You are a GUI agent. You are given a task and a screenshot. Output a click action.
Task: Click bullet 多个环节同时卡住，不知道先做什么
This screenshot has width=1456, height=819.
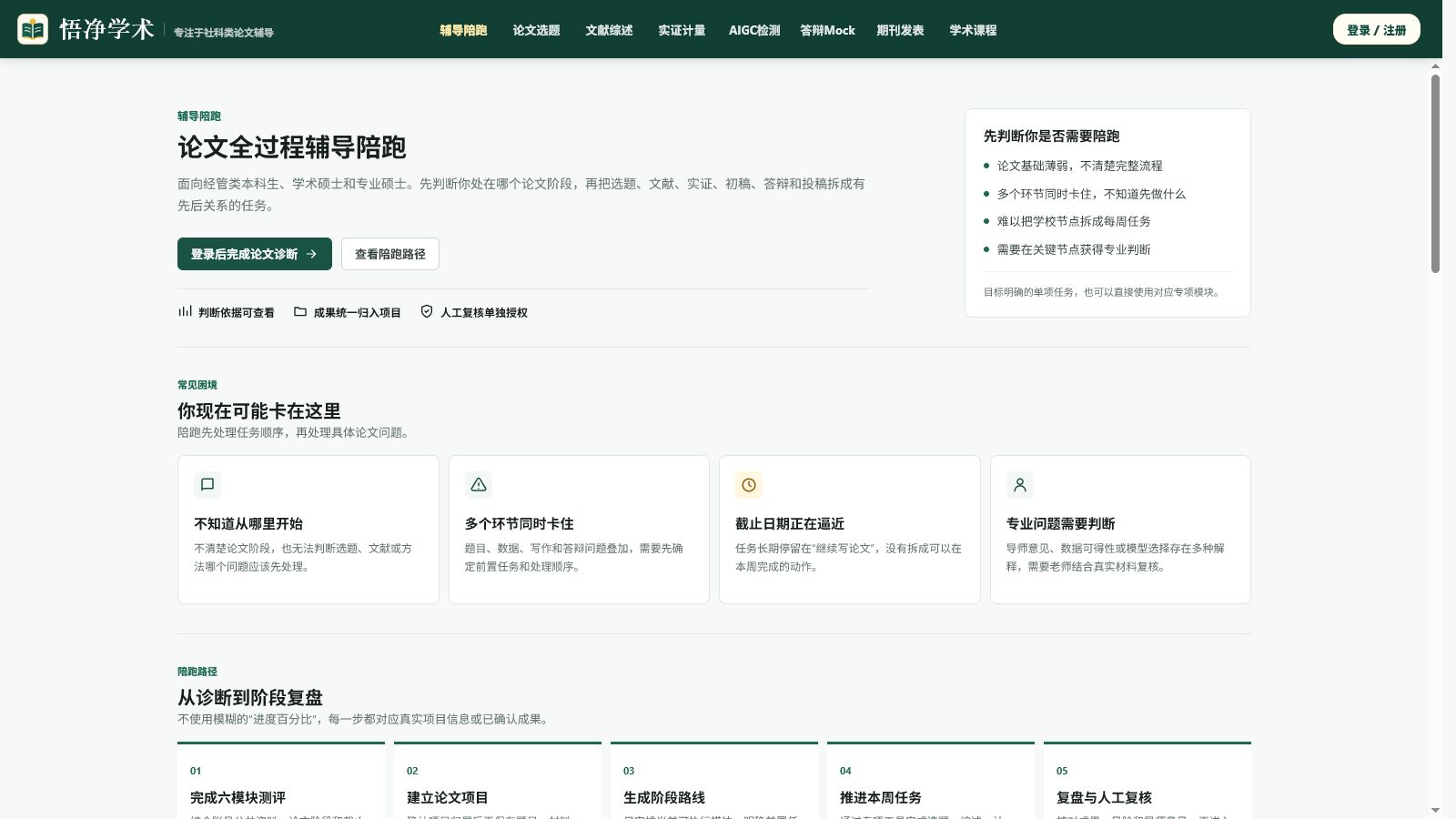(x=1091, y=194)
